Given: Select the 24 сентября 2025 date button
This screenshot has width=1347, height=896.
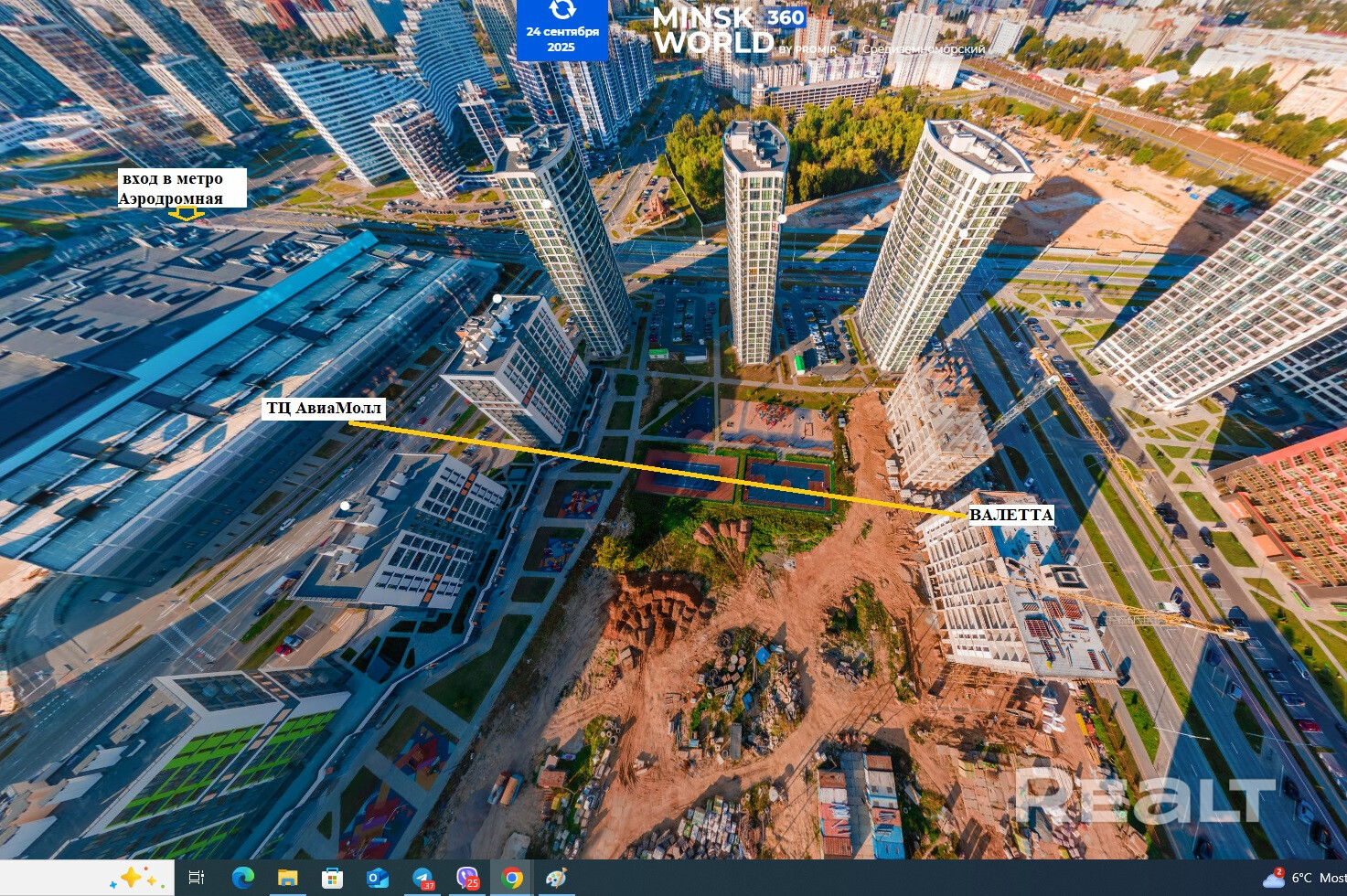Looking at the screenshot, I should [x=562, y=38].
